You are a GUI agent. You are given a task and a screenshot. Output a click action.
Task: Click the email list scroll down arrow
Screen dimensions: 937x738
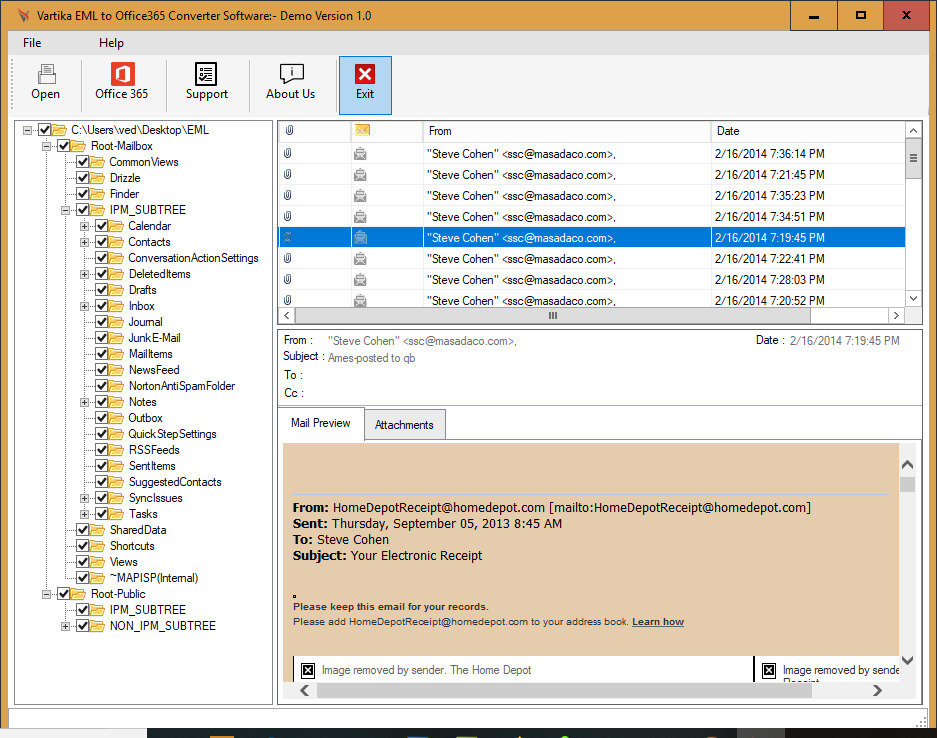[x=913, y=298]
